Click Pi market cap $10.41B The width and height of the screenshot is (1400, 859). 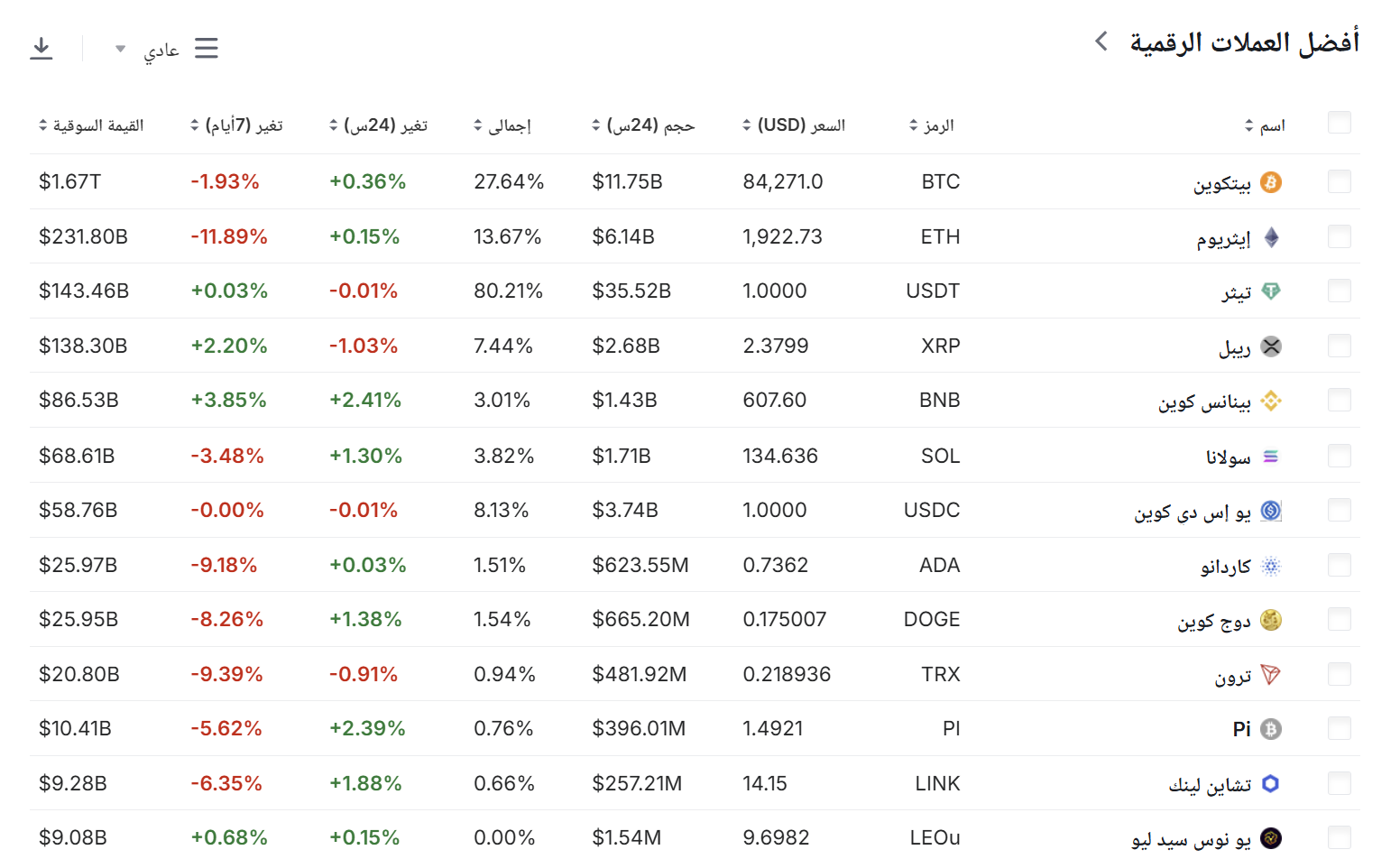75,729
